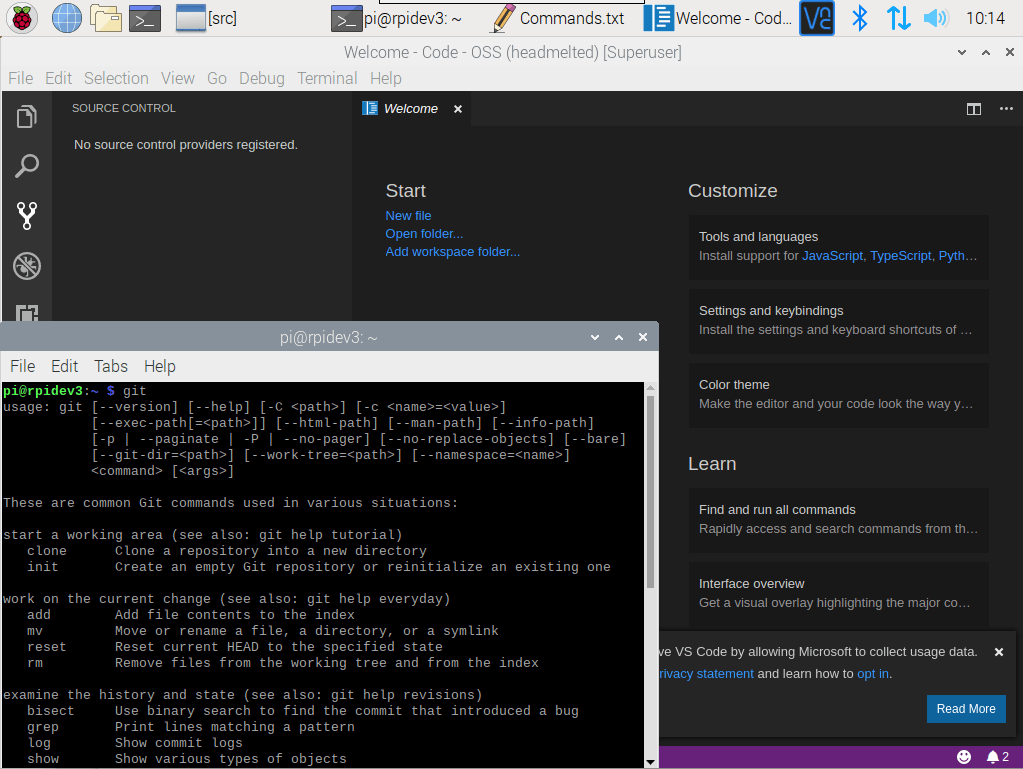The height and width of the screenshot is (769, 1023).
Task: Open the terminal window's Tabs menu
Action: 111,366
